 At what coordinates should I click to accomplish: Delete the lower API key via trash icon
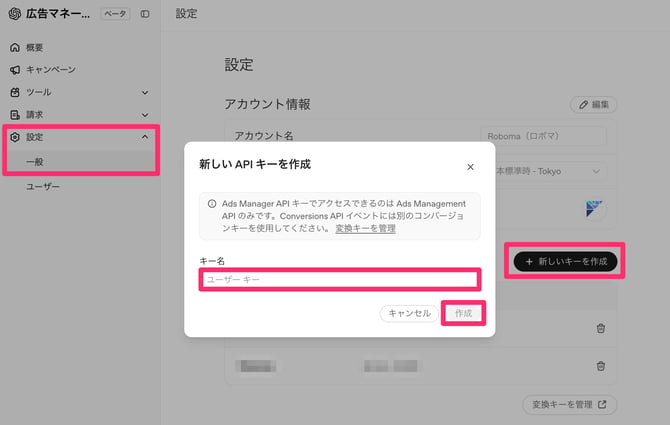point(601,366)
